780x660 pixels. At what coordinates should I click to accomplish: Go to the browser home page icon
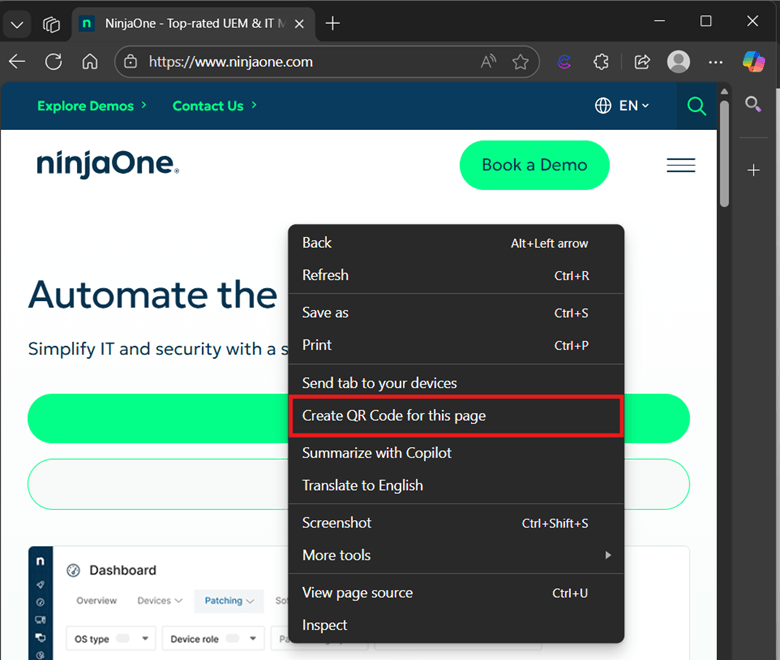(90, 62)
